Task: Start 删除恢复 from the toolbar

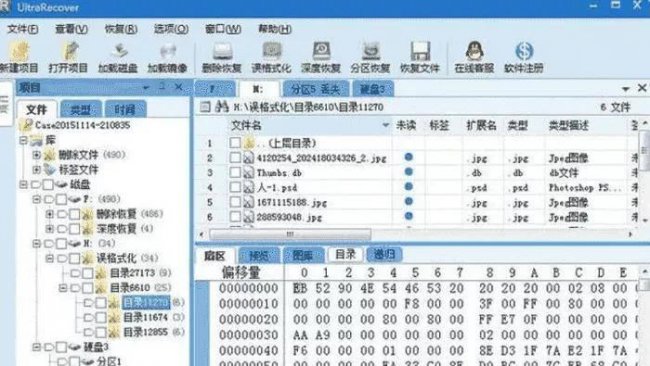Action: tap(222, 57)
